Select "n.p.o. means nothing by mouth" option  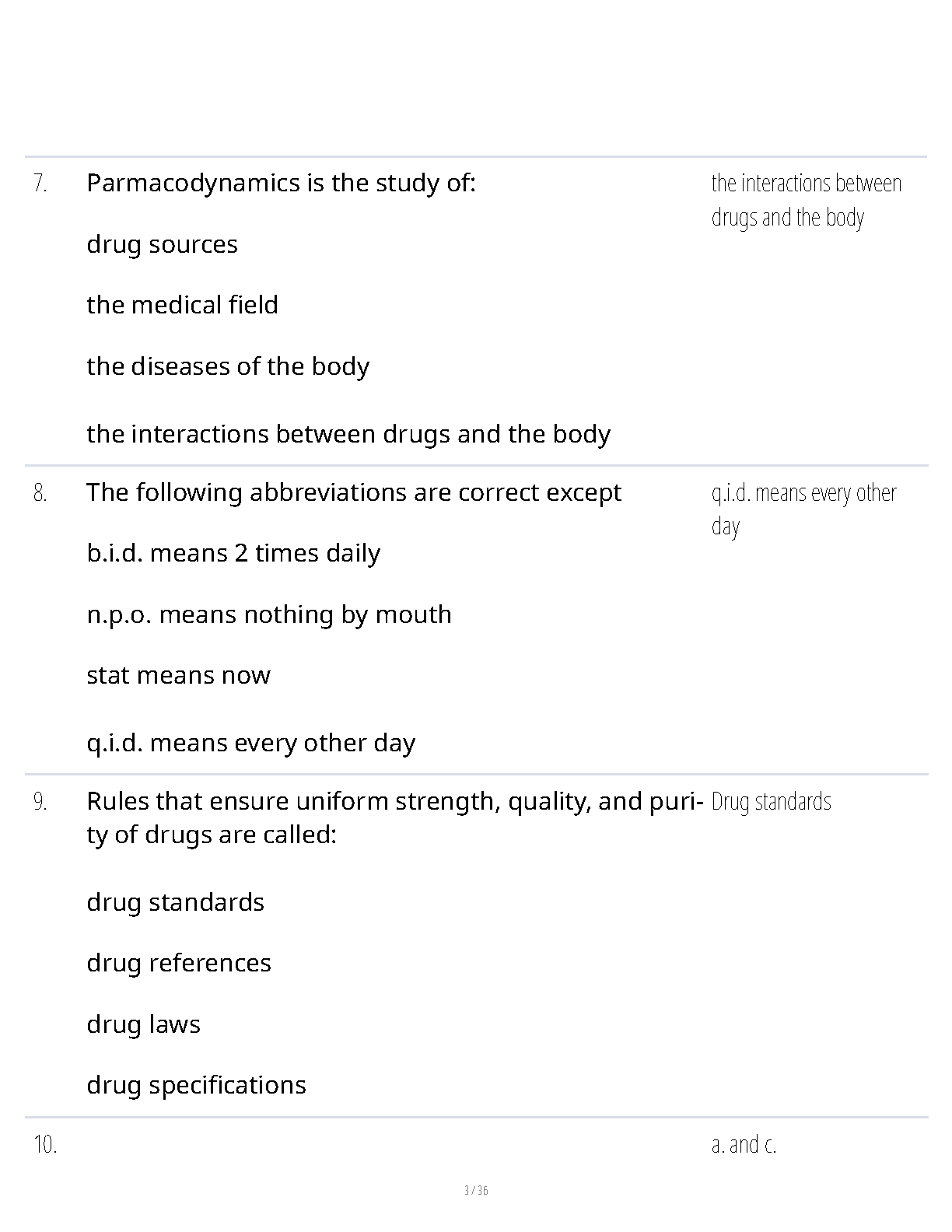(x=269, y=614)
